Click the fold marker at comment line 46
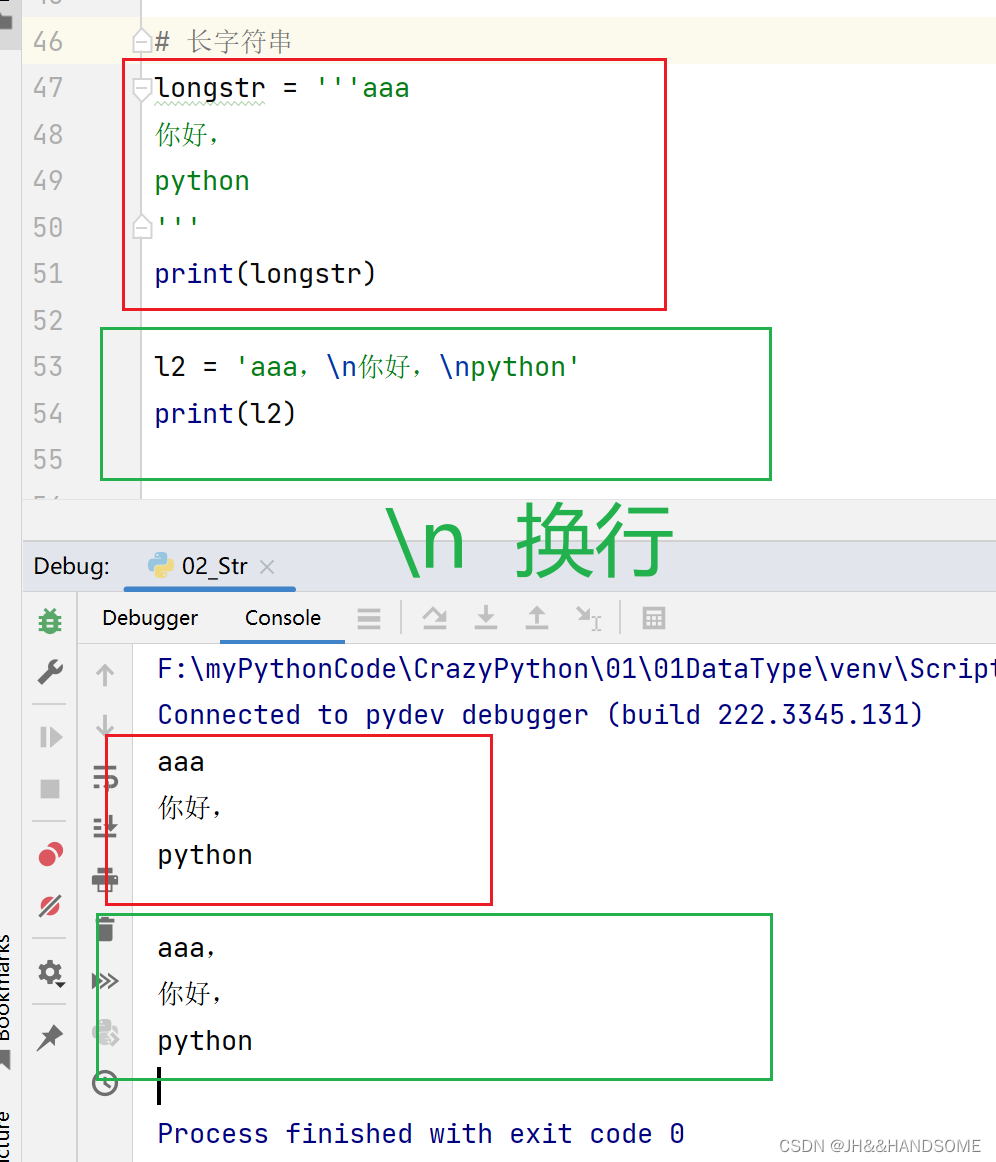This screenshot has height=1162, width=996. point(142,42)
